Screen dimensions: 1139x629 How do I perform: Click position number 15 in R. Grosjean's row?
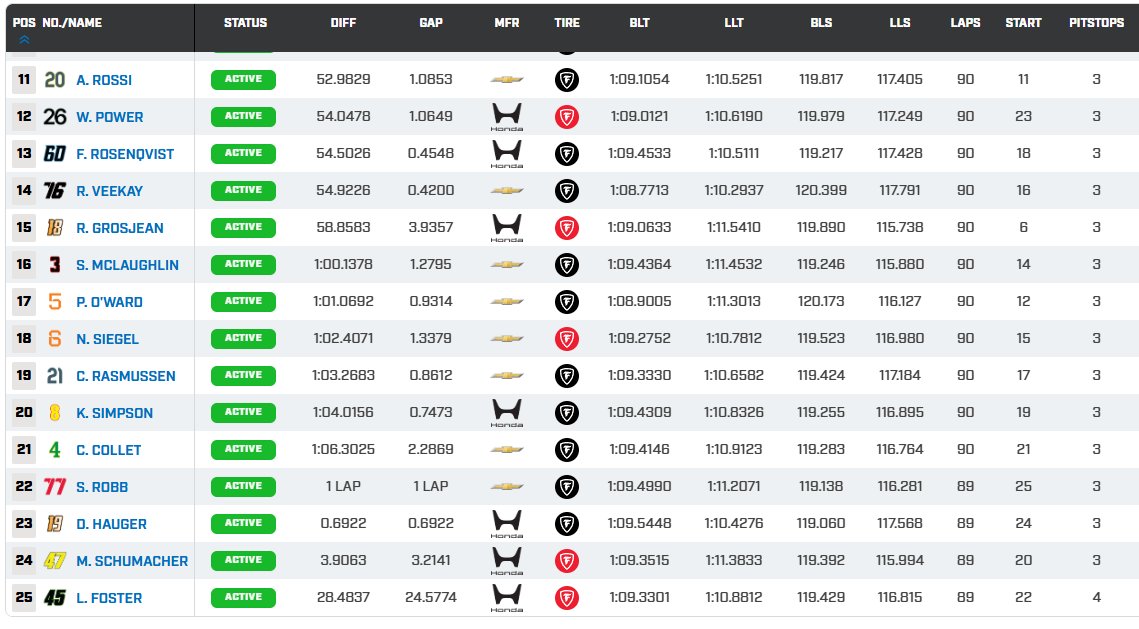24,227
